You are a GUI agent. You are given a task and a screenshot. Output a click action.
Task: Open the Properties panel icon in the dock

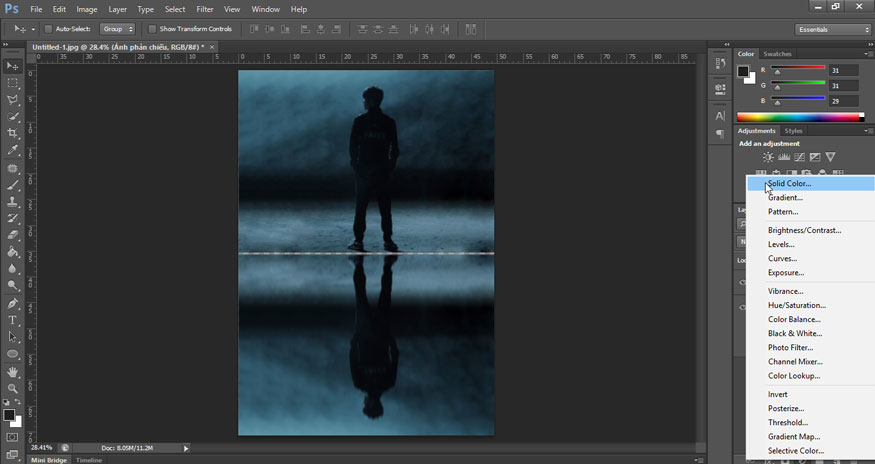click(720, 88)
